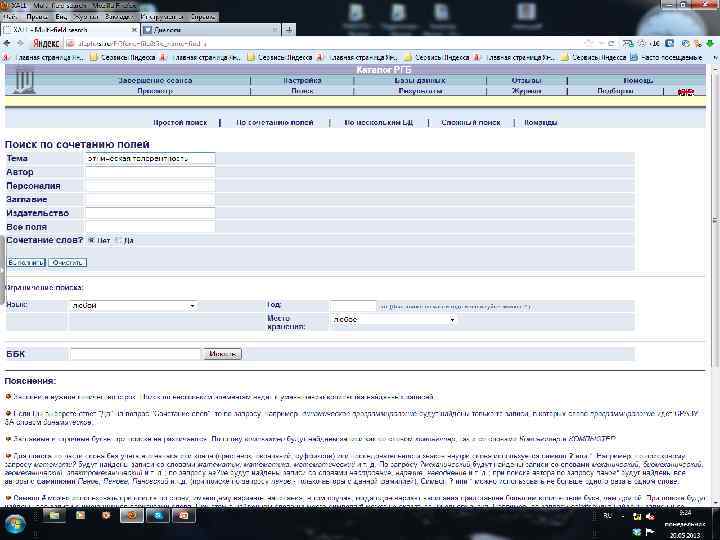This screenshot has height=540, width=720.
Task: Open the Справка menu
Action: point(203,17)
